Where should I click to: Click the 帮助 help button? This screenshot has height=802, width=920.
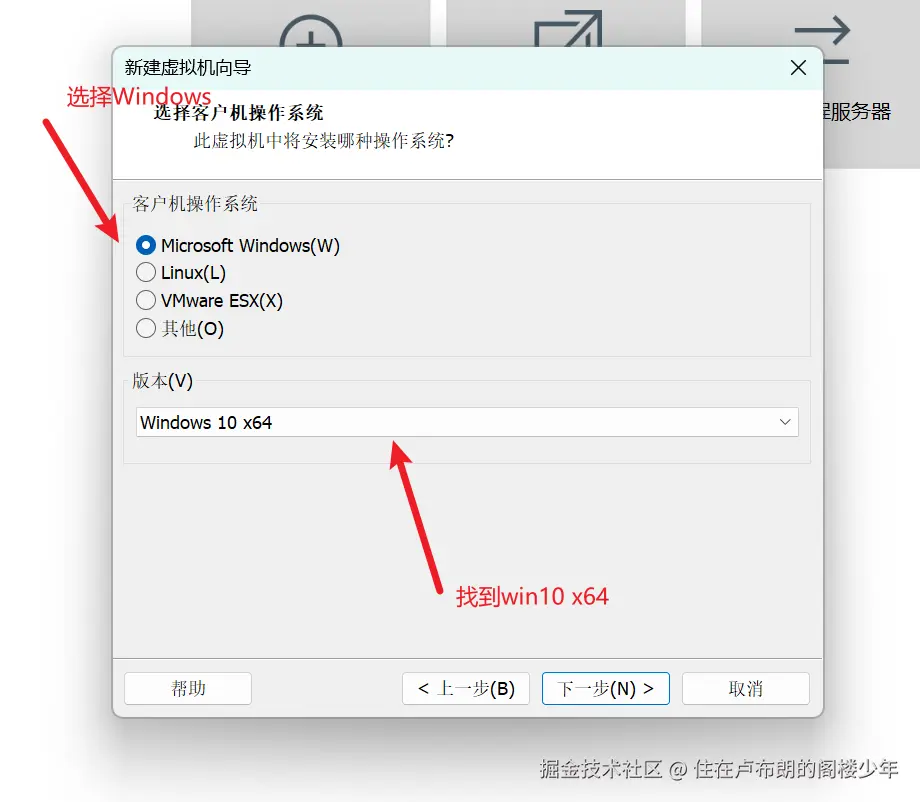(x=188, y=688)
